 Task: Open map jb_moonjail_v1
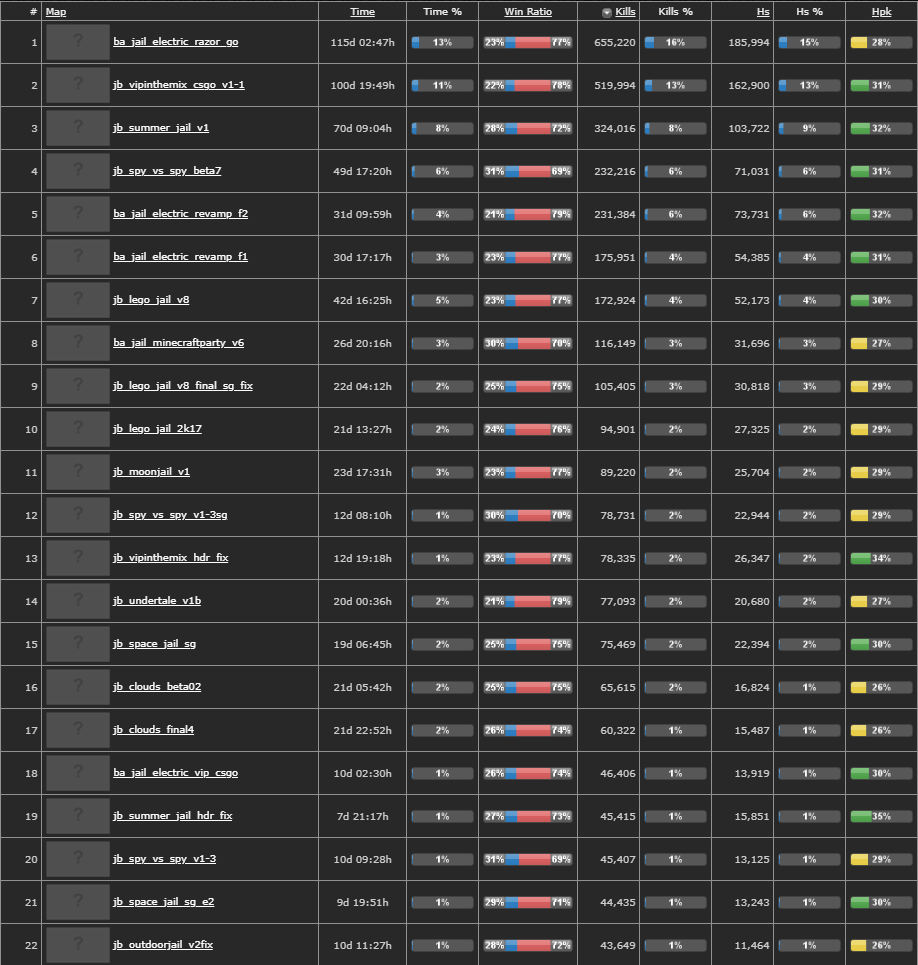pos(151,472)
